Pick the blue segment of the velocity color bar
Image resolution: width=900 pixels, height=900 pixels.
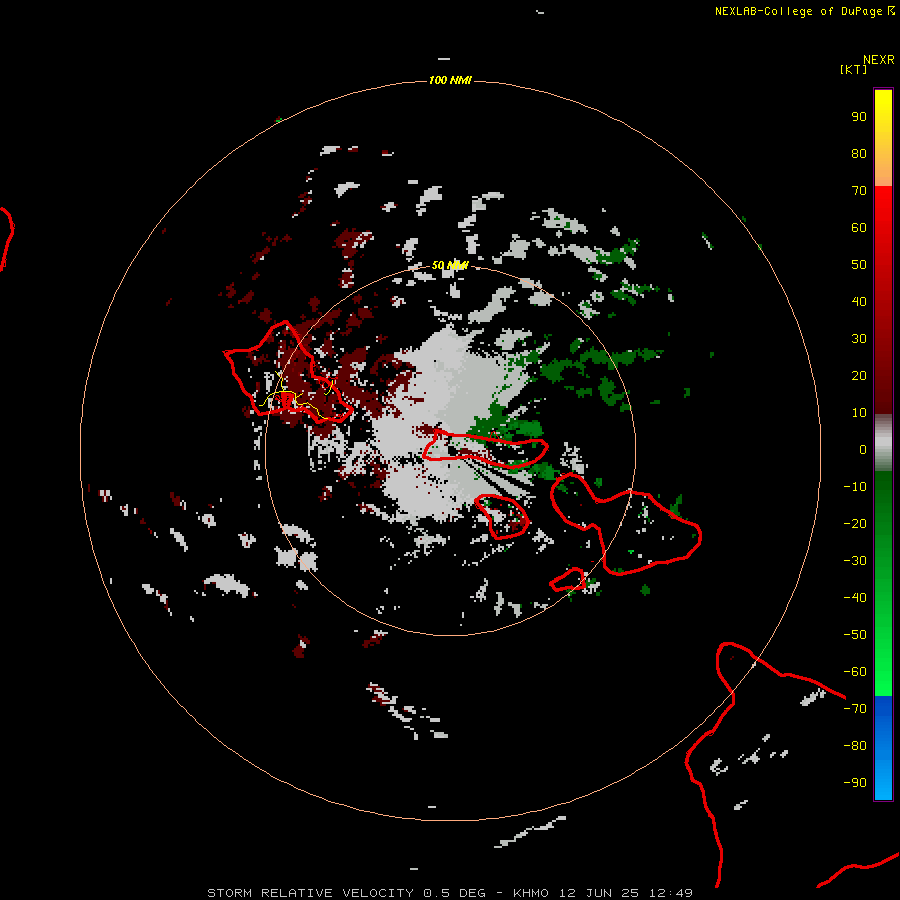[x=883, y=747]
